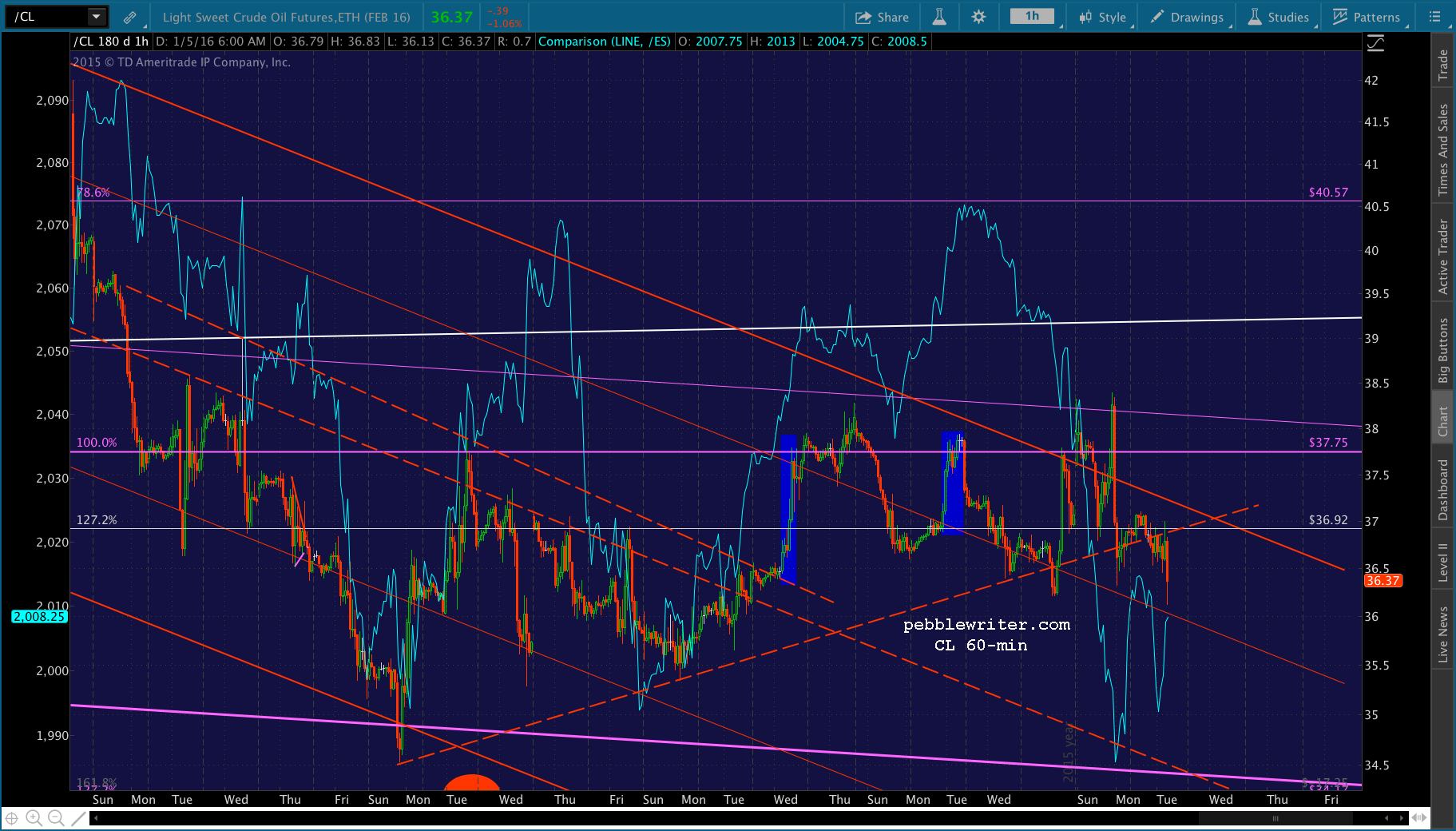Click the zoom in magnifier

(34, 818)
